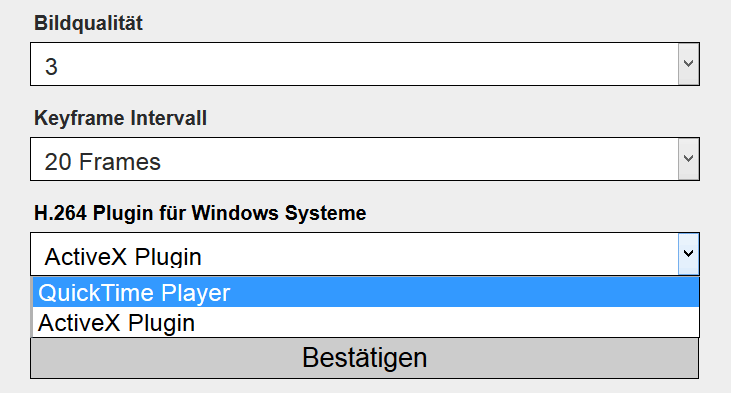The width and height of the screenshot is (731, 393).
Task: Expand the Keyframe Intervall dropdown arrow
Action: tap(689, 159)
